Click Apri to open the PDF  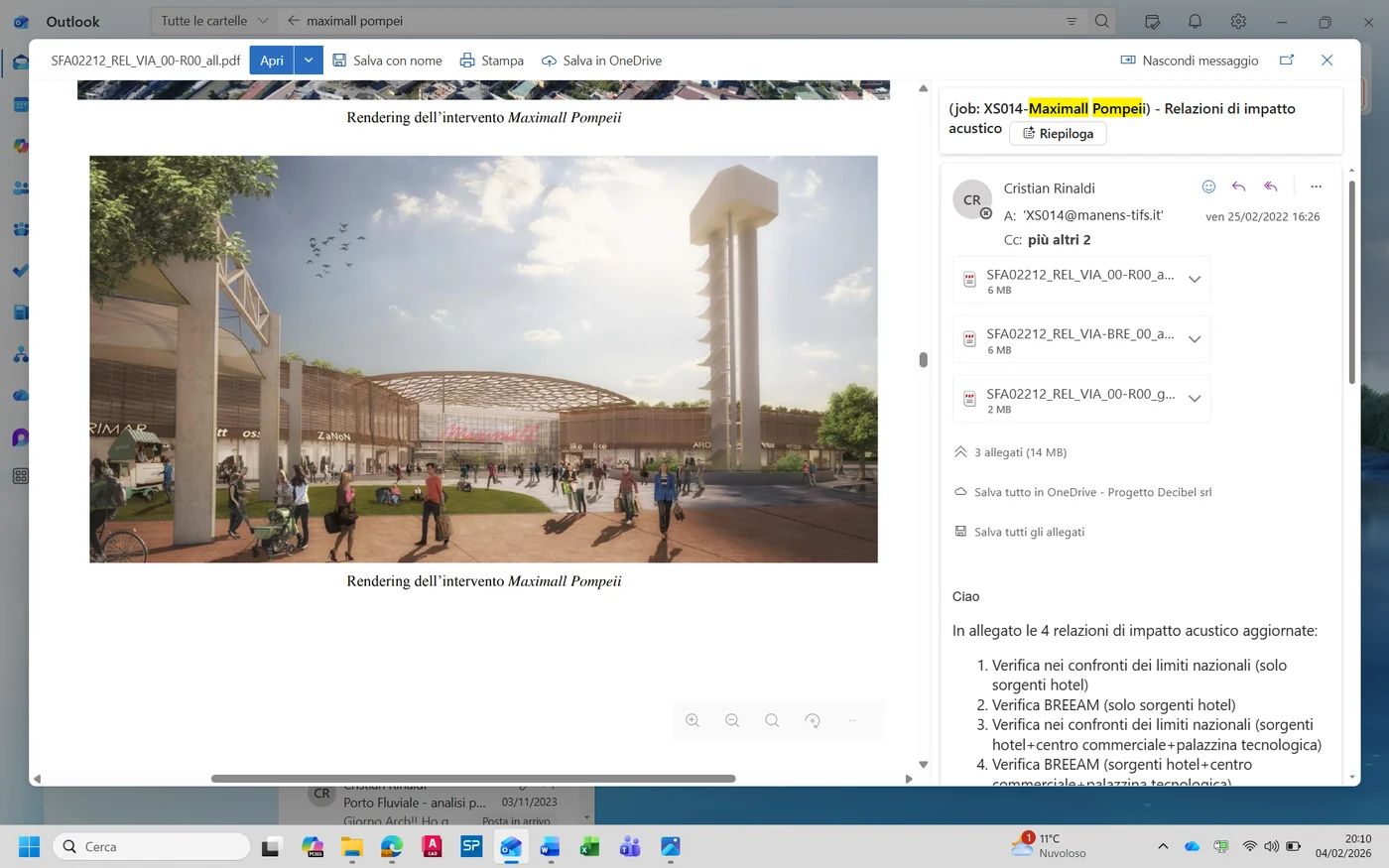click(272, 61)
